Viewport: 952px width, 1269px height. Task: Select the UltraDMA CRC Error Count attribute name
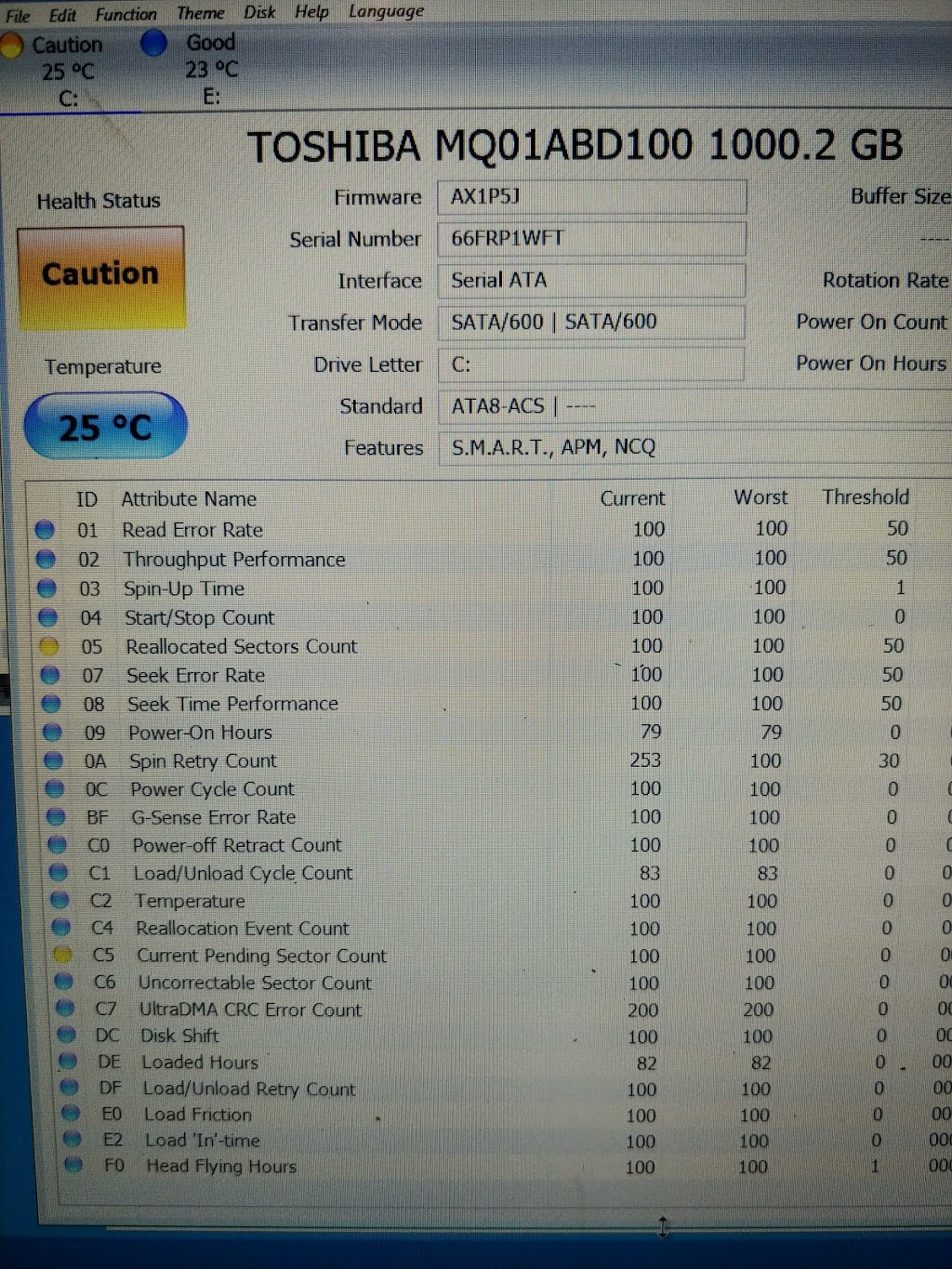pos(250,1010)
